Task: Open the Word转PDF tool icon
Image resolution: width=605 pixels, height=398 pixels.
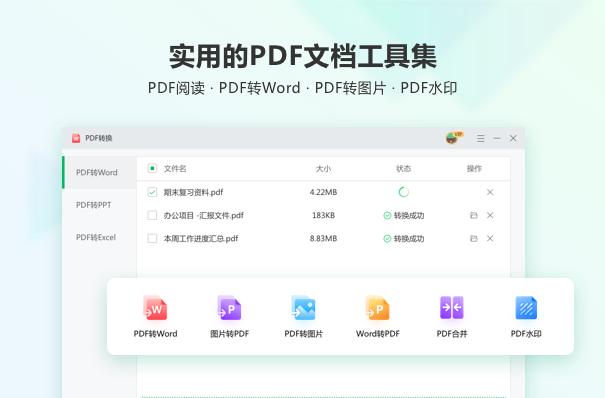Action: [x=378, y=308]
